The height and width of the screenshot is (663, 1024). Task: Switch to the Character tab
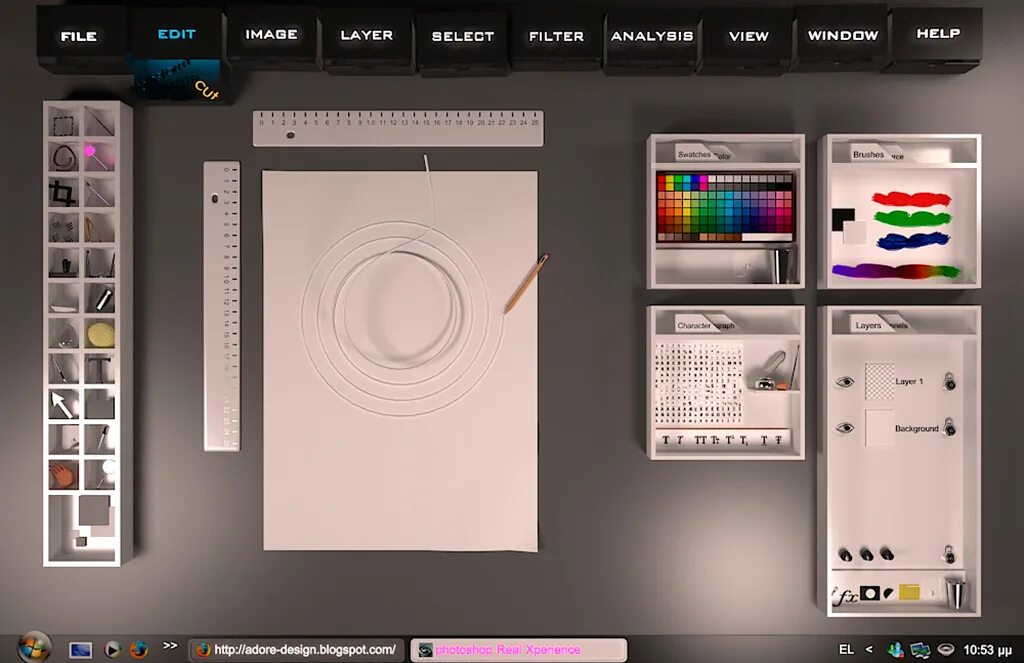coord(694,325)
